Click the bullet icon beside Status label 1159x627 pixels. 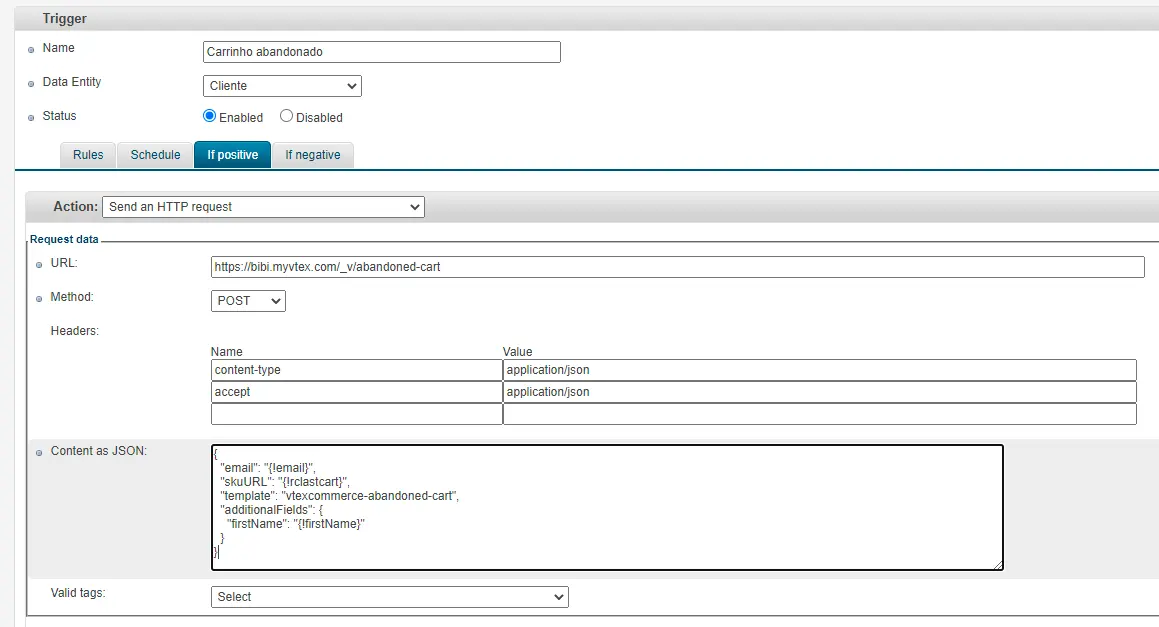31,118
